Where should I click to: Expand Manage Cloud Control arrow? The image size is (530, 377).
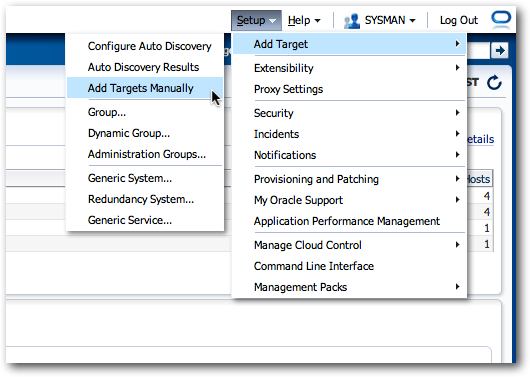coord(457,244)
